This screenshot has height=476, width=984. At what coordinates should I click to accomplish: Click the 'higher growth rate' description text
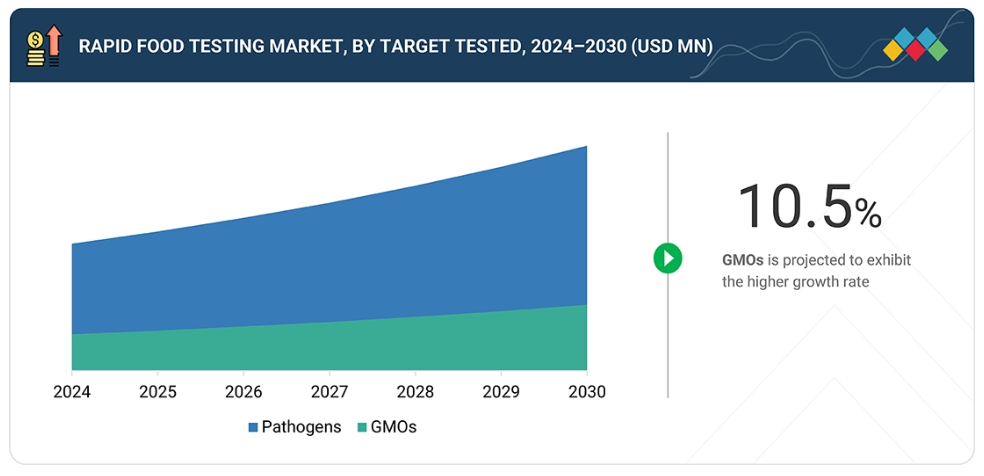[795, 282]
